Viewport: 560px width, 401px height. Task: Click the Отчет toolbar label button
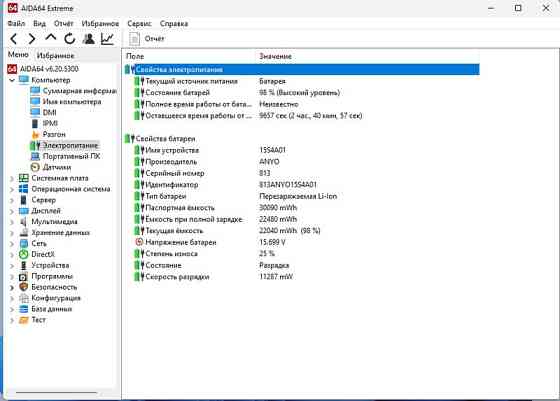[154, 39]
